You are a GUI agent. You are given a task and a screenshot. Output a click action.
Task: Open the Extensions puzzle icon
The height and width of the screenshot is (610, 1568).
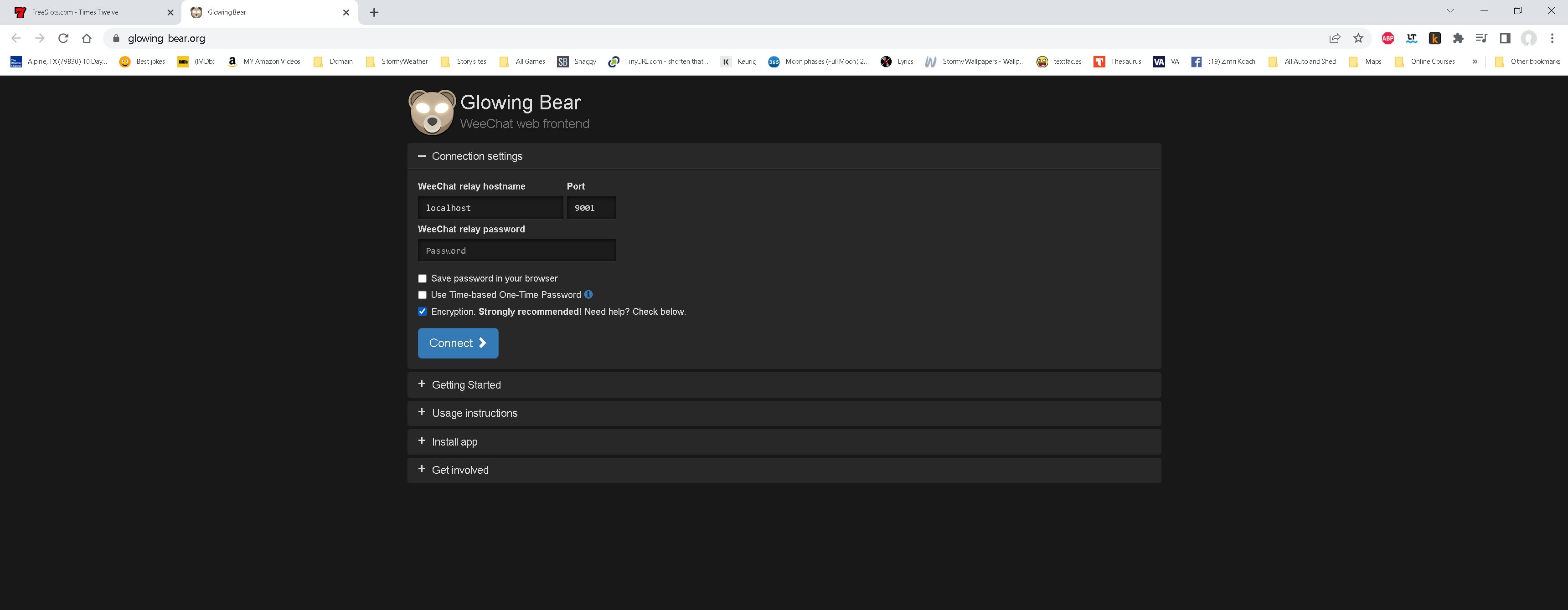(x=1458, y=38)
